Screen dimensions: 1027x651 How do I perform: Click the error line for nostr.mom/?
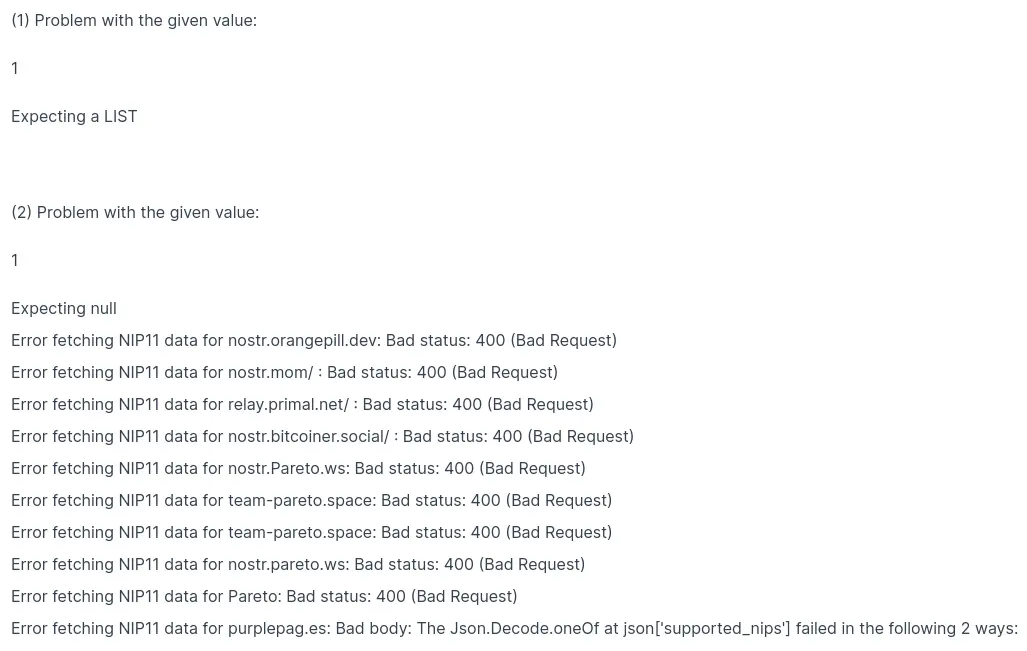pos(284,373)
